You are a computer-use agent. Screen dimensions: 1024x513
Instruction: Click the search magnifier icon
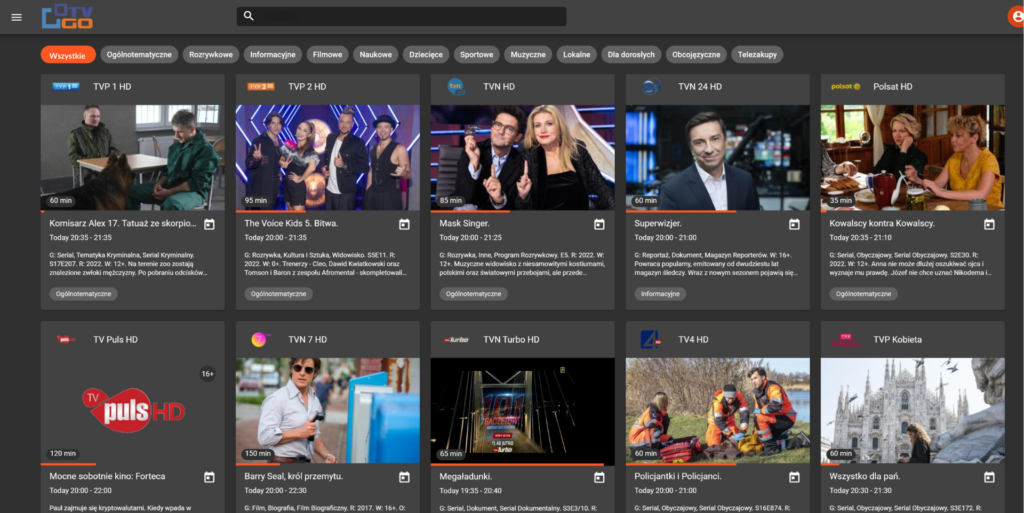tap(249, 16)
